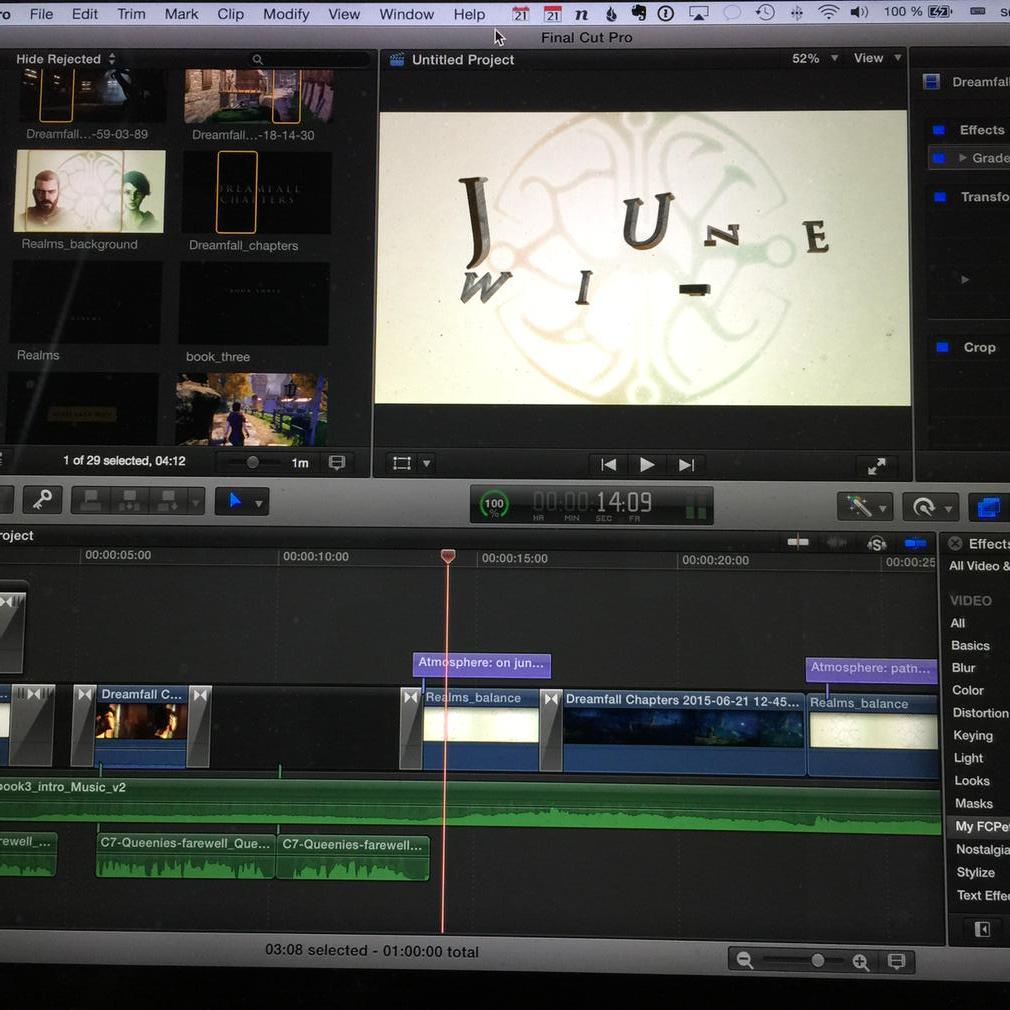1010x1010 pixels.
Task: Open the volume control in menu bar
Action: click(859, 12)
